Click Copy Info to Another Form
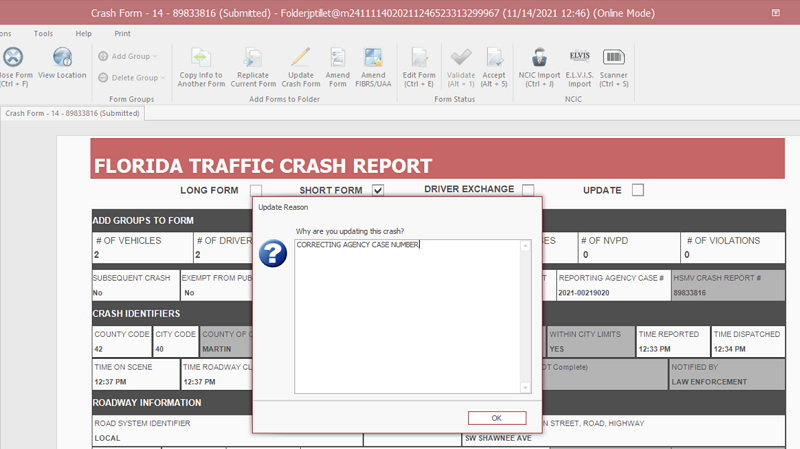 [x=200, y=58]
